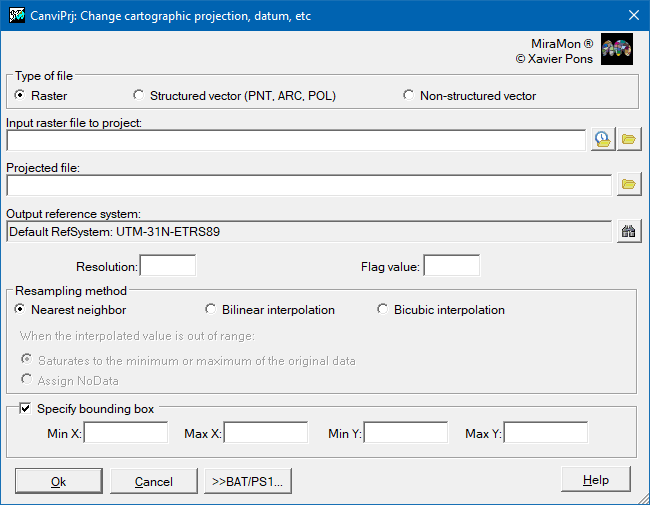Select Bilinear interpolation resampling method
The width and height of the screenshot is (650, 505).
pyautogui.click(x=270, y=310)
